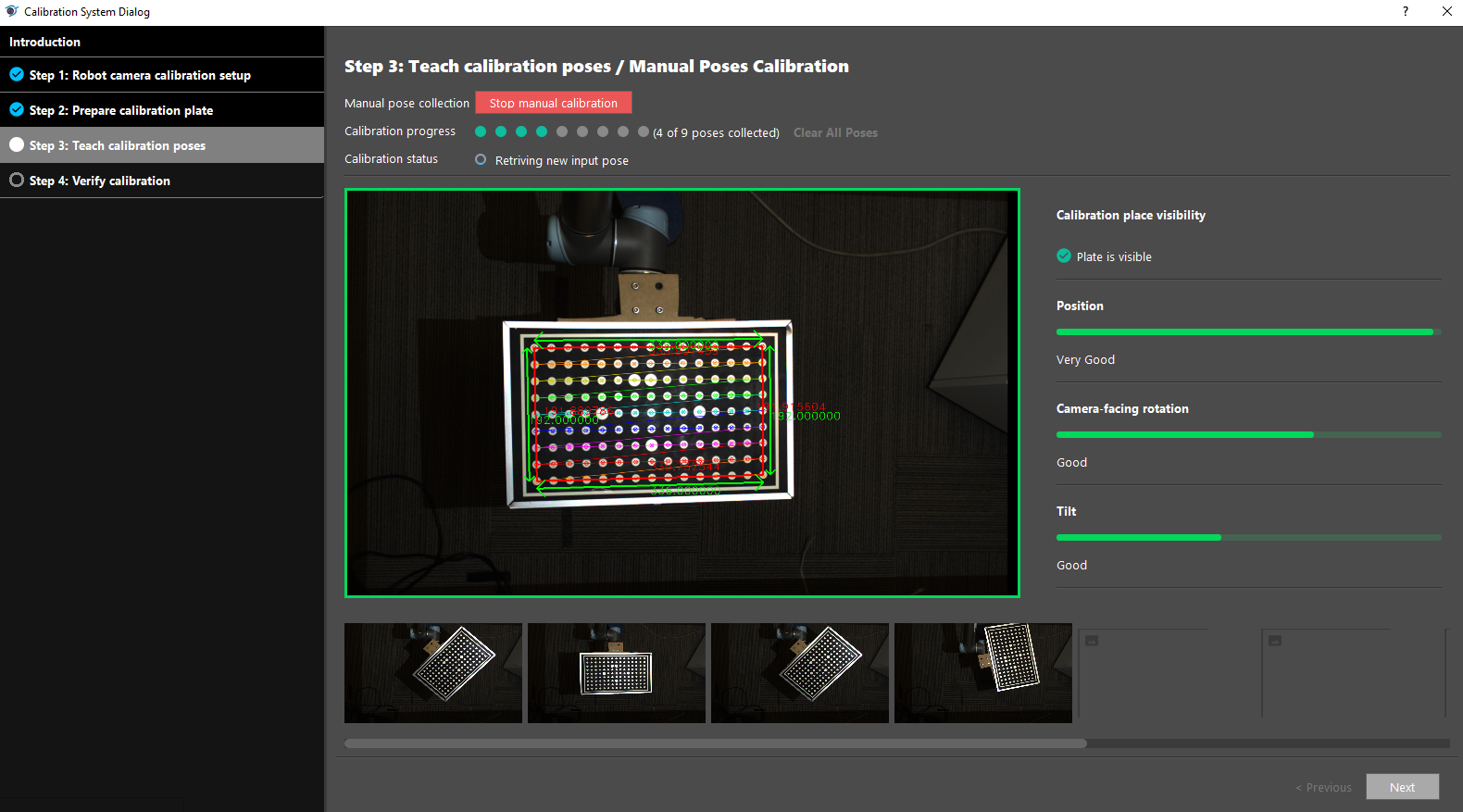Viewport: 1463px width, 812px height.
Task: Click 'Calibration place visibility' heading
Action: pos(1131,215)
